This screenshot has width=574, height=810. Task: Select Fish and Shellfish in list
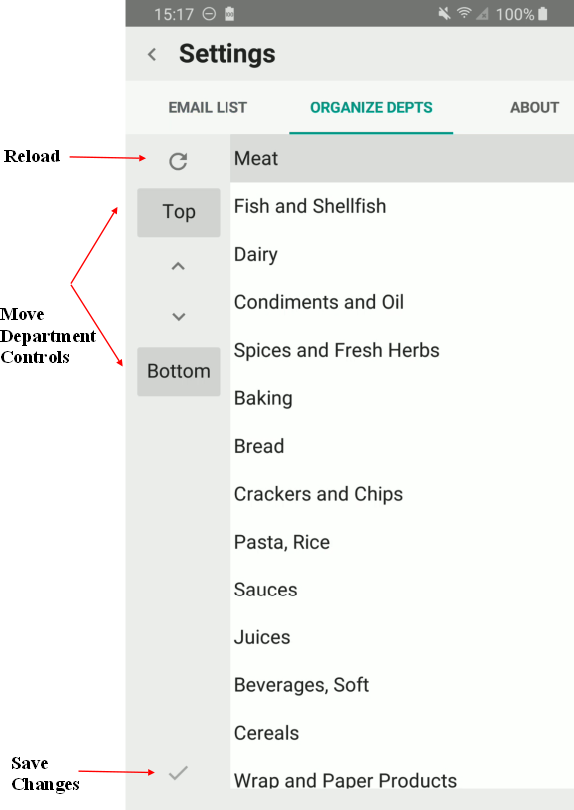[402, 206]
